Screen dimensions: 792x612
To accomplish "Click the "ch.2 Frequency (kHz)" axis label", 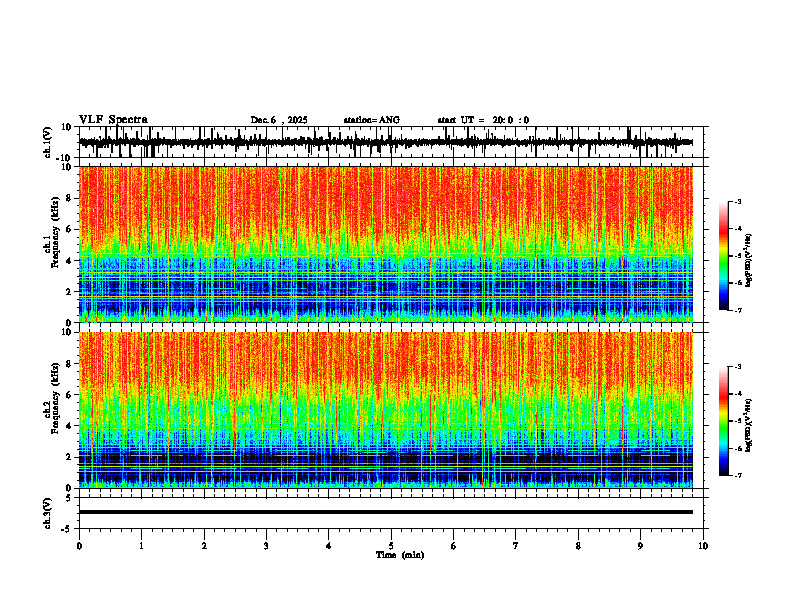I will click(52, 398).
